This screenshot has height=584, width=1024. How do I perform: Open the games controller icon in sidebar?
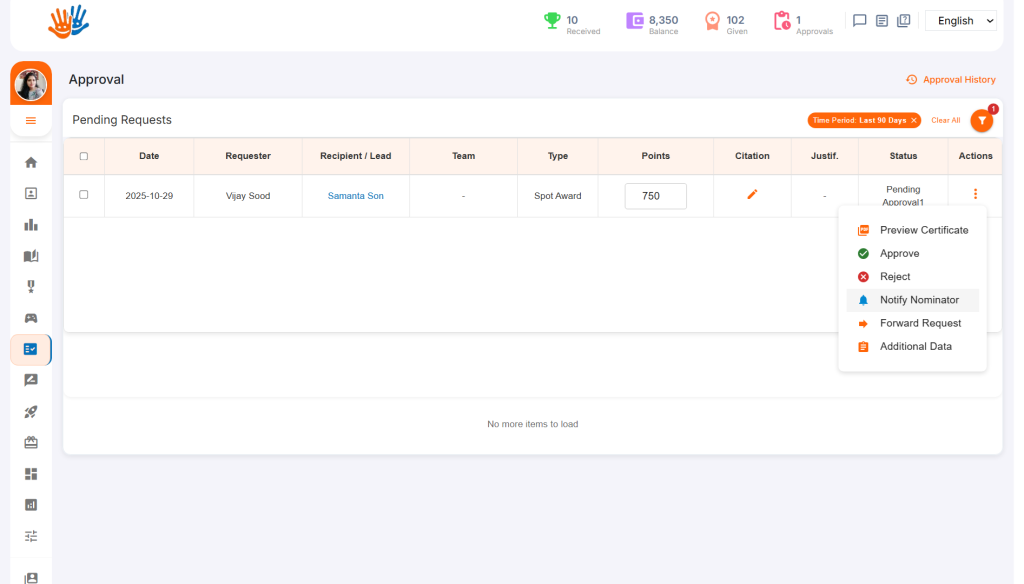[31, 318]
